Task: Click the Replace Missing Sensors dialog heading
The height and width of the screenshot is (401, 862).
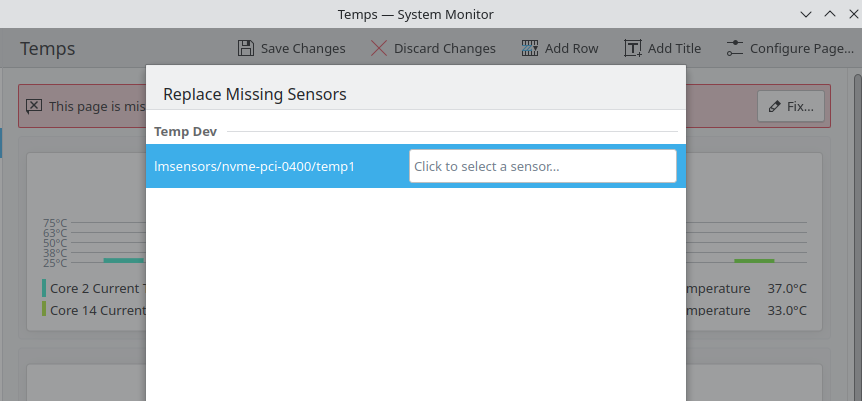Action: pyautogui.click(x=254, y=94)
